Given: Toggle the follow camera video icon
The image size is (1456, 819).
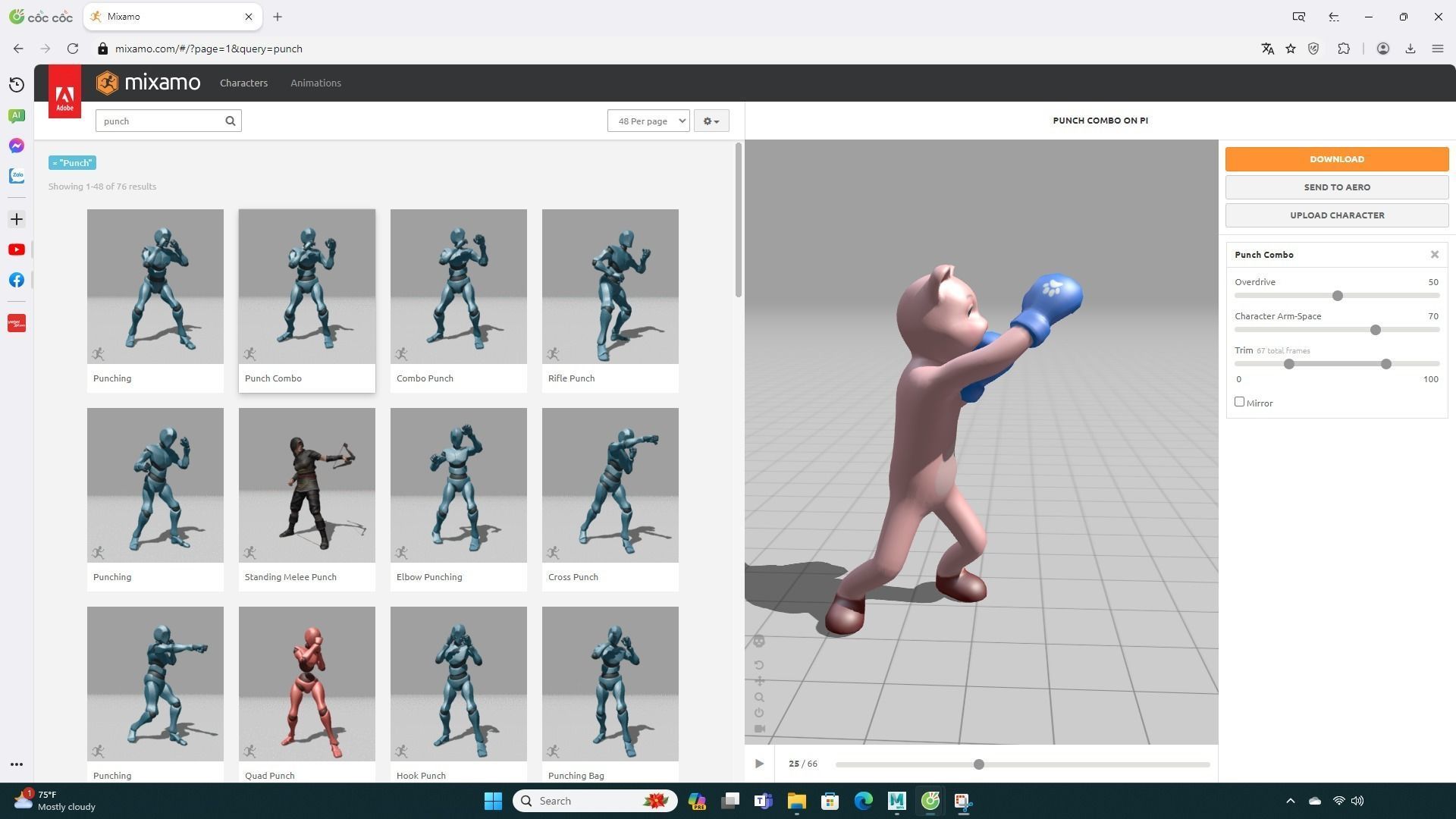Looking at the screenshot, I should (759, 729).
